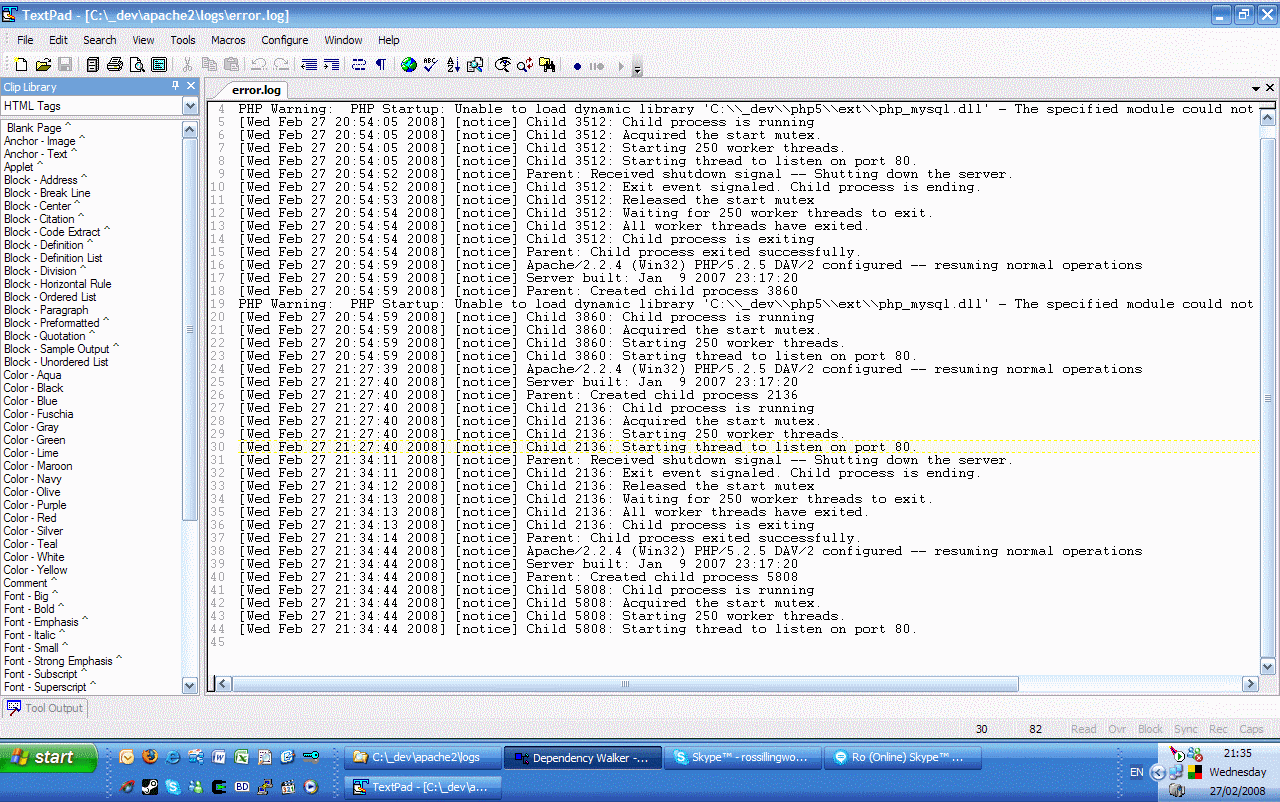Click the Compare Files toolbar icon
The image size is (1280, 802).
click(475, 65)
